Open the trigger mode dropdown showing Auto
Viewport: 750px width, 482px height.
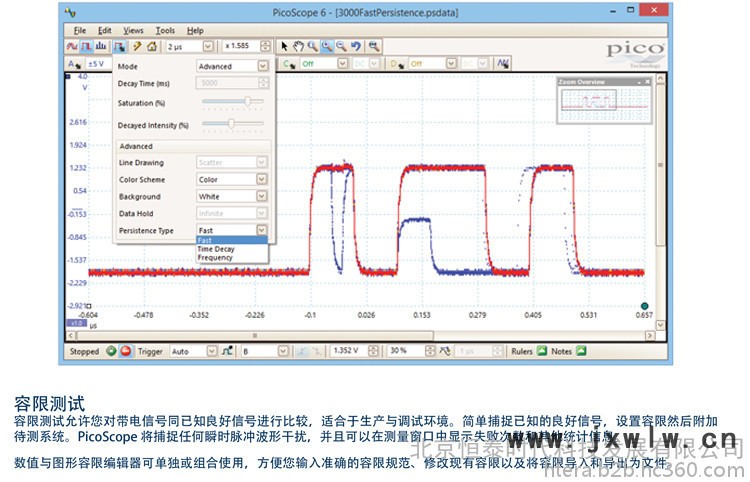(x=194, y=351)
